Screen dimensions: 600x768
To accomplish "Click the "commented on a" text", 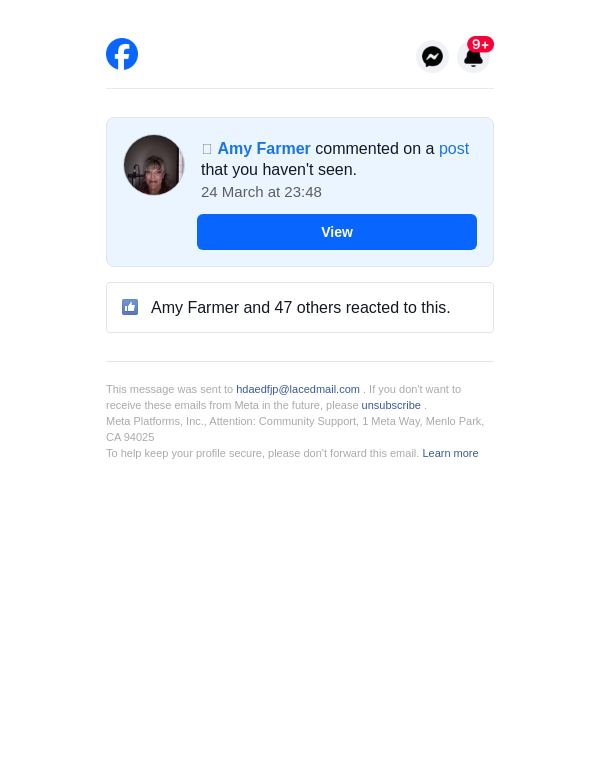I will click(x=375, y=149).
